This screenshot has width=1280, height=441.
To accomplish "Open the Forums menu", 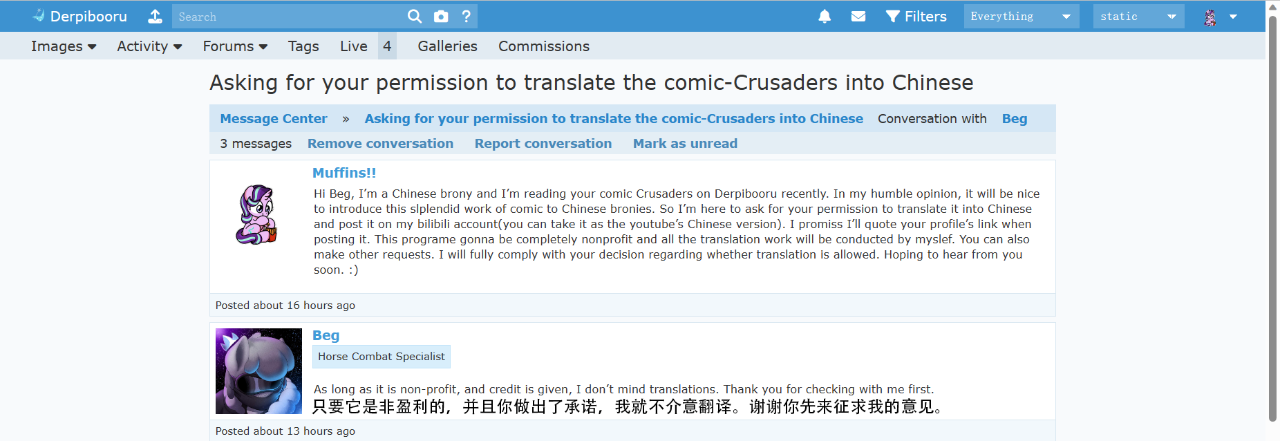I will (235, 46).
